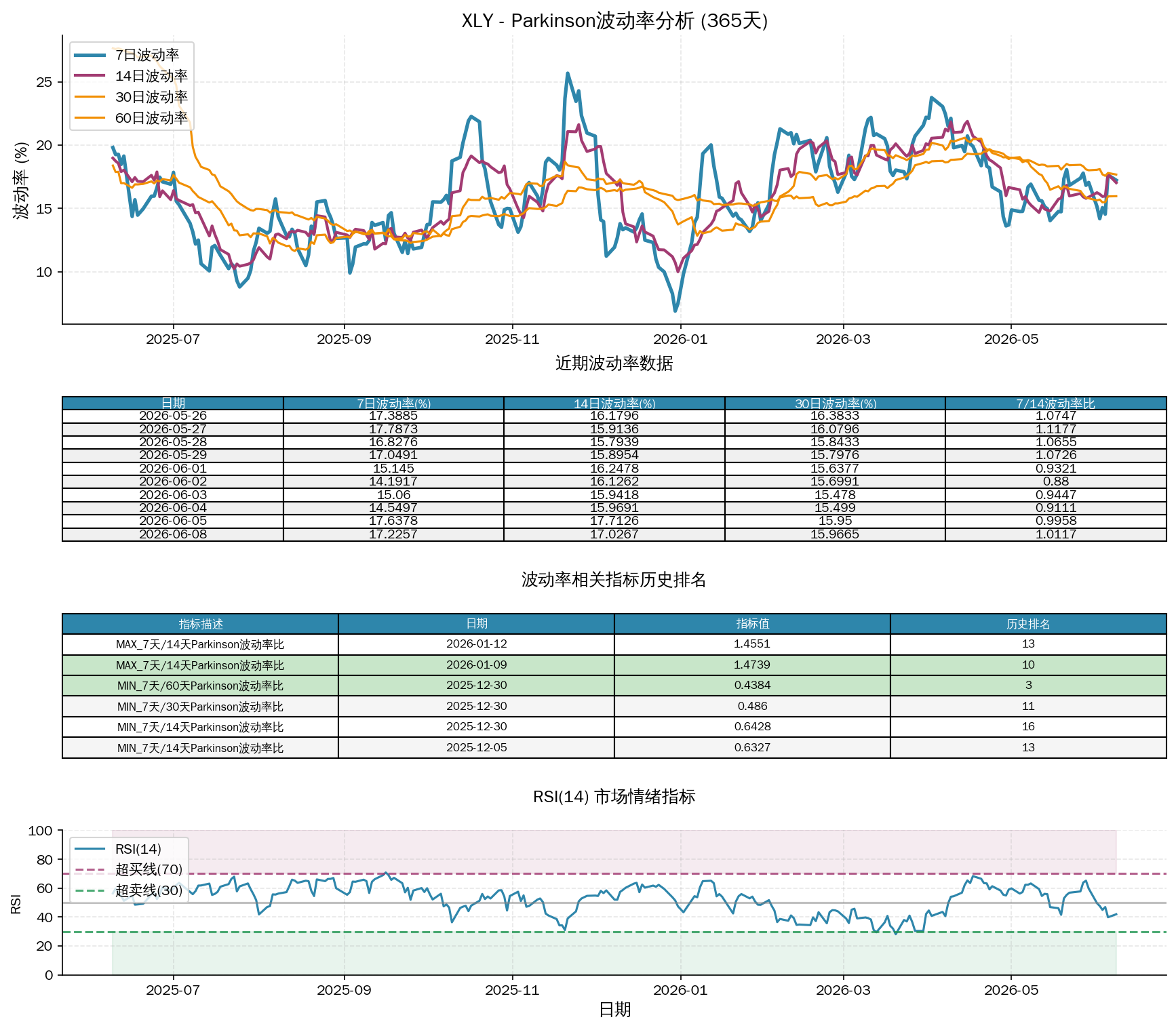Click the 7日波动率 line sample in the top legend

point(90,55)
